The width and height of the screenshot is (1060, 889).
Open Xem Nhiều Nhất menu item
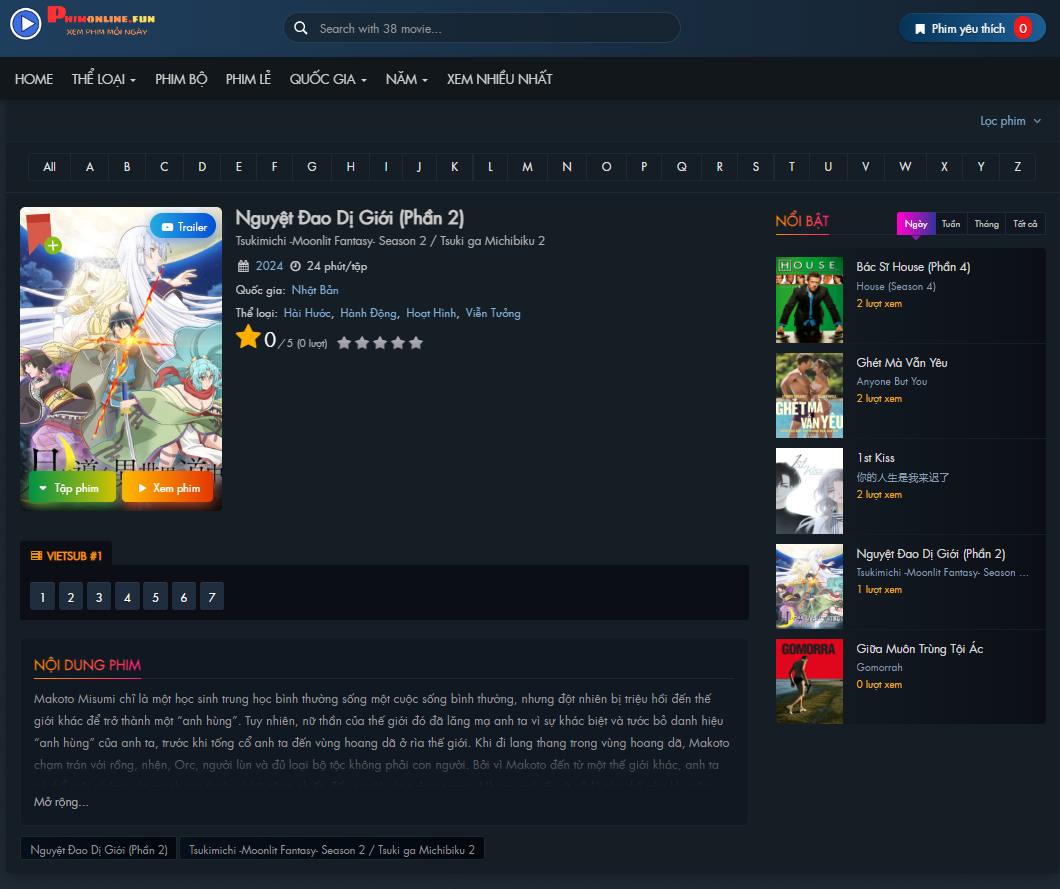coord(499,79)
